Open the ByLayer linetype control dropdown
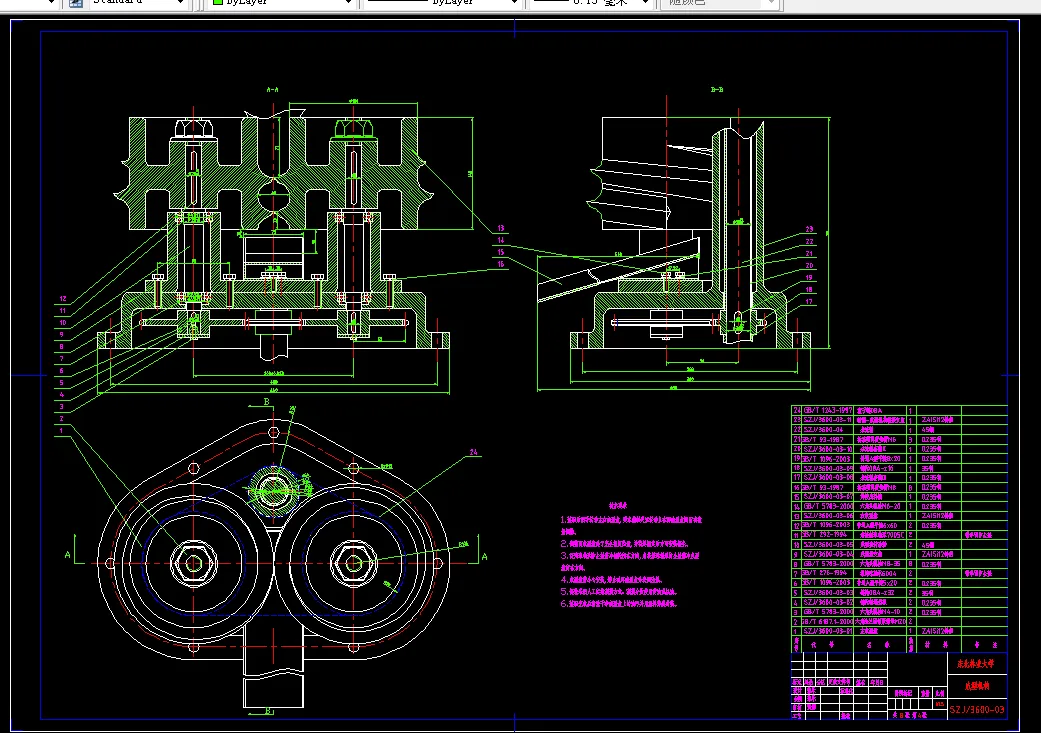 [x=441, y=2]
